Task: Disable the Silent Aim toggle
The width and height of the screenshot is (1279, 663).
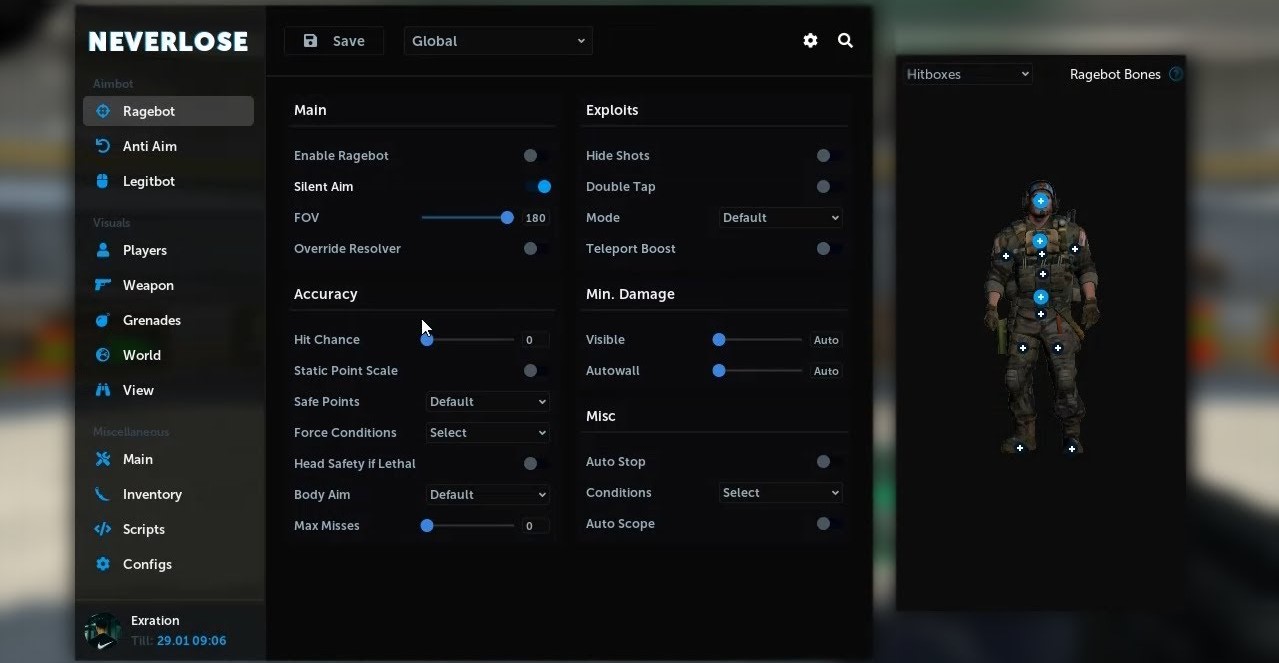Action: pos(542,186)
